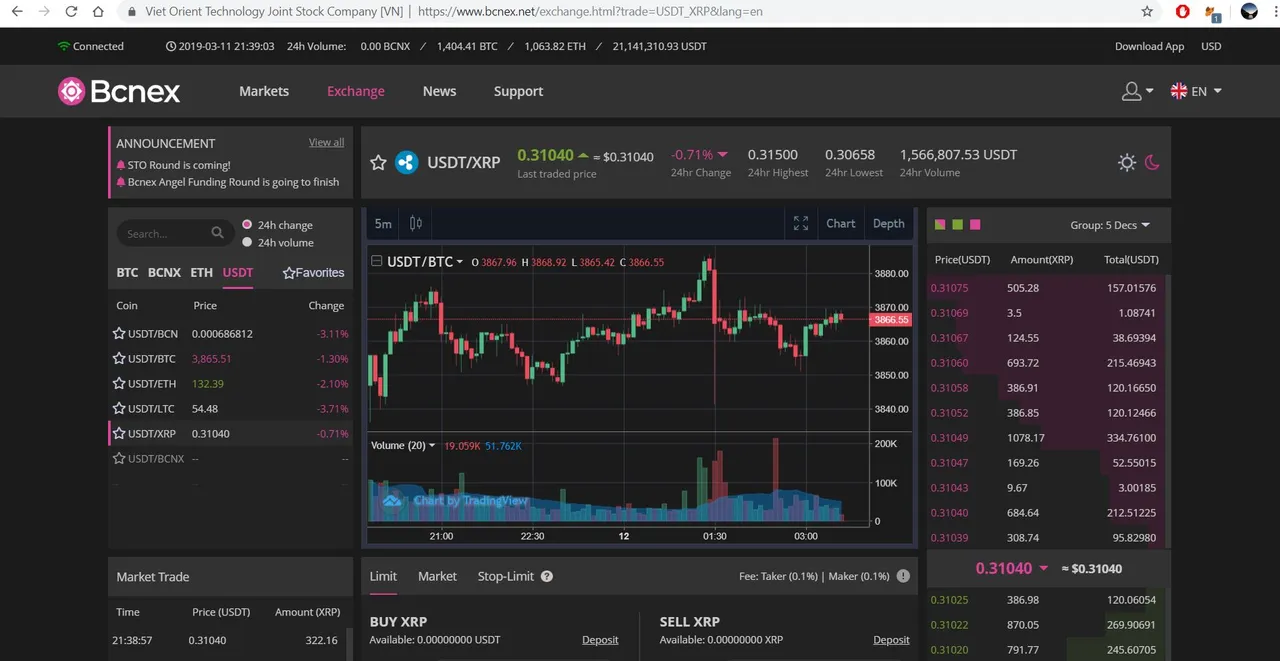Switch to the BCNX market tab
1280x661 pixels.
pyautogui.click(x=164, y=273)
